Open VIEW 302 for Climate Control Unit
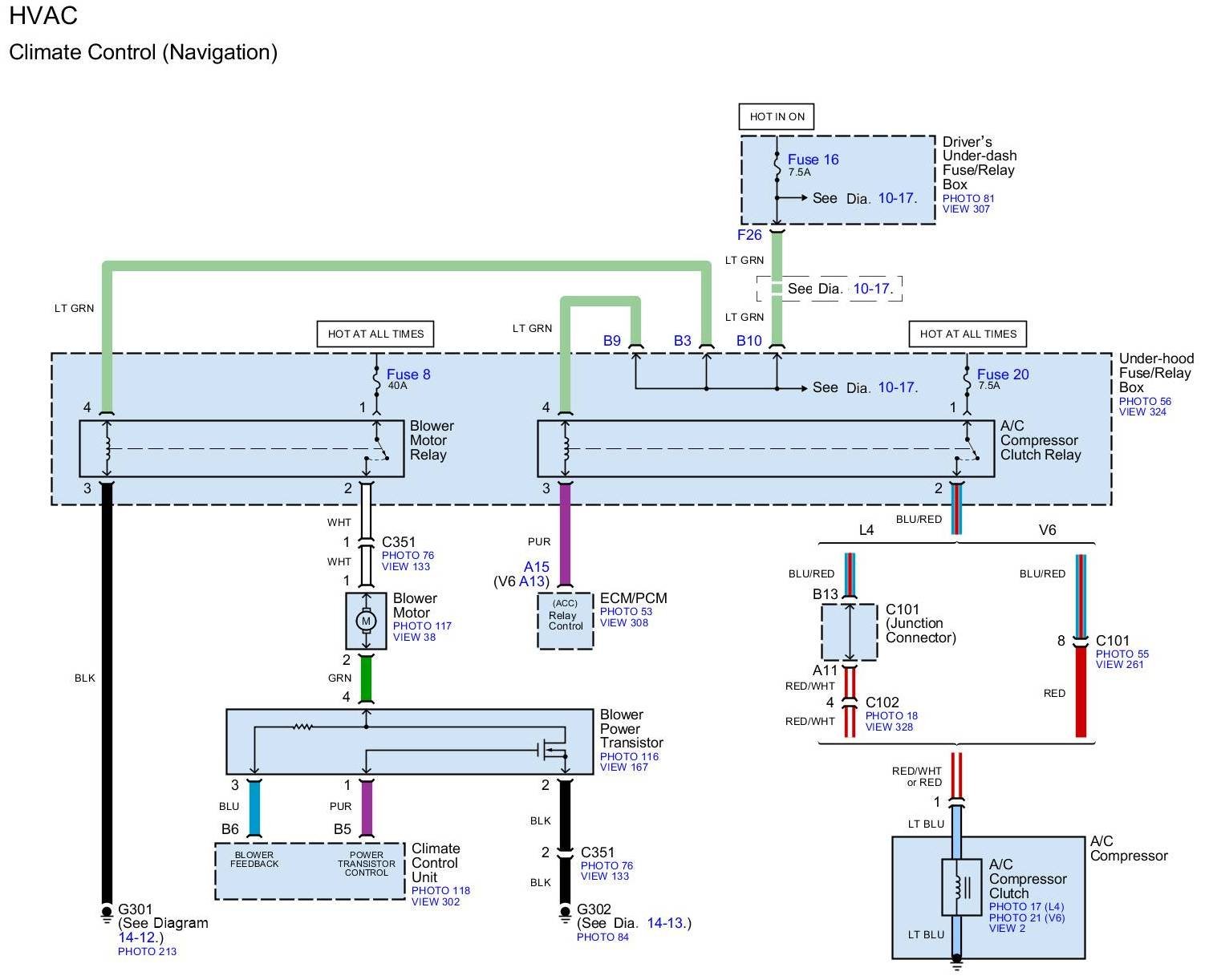1205x980 pixels. [x=436, y=901]
